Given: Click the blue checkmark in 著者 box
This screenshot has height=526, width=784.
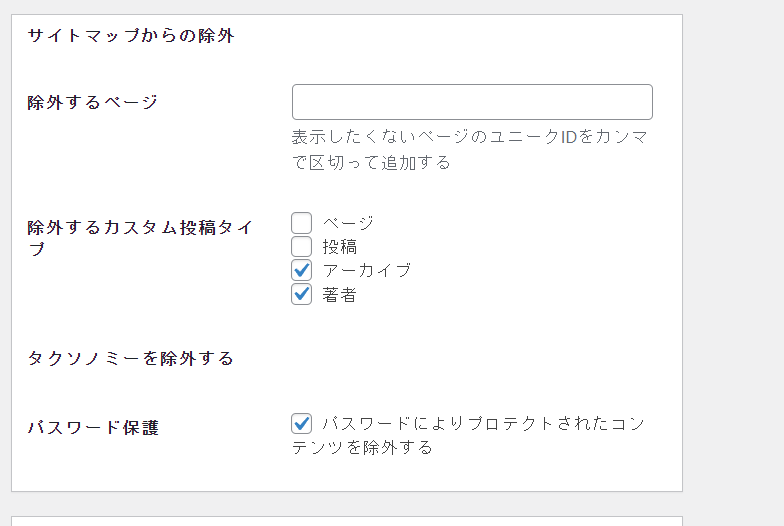Looking at the screenshot, I should 302,294.
